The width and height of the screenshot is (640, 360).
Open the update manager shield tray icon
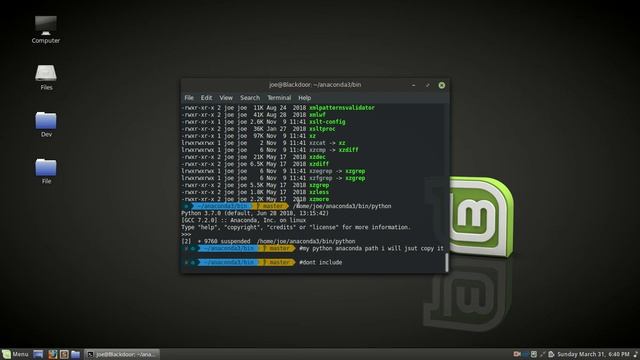pyautogui.click(x=534, y=354)
